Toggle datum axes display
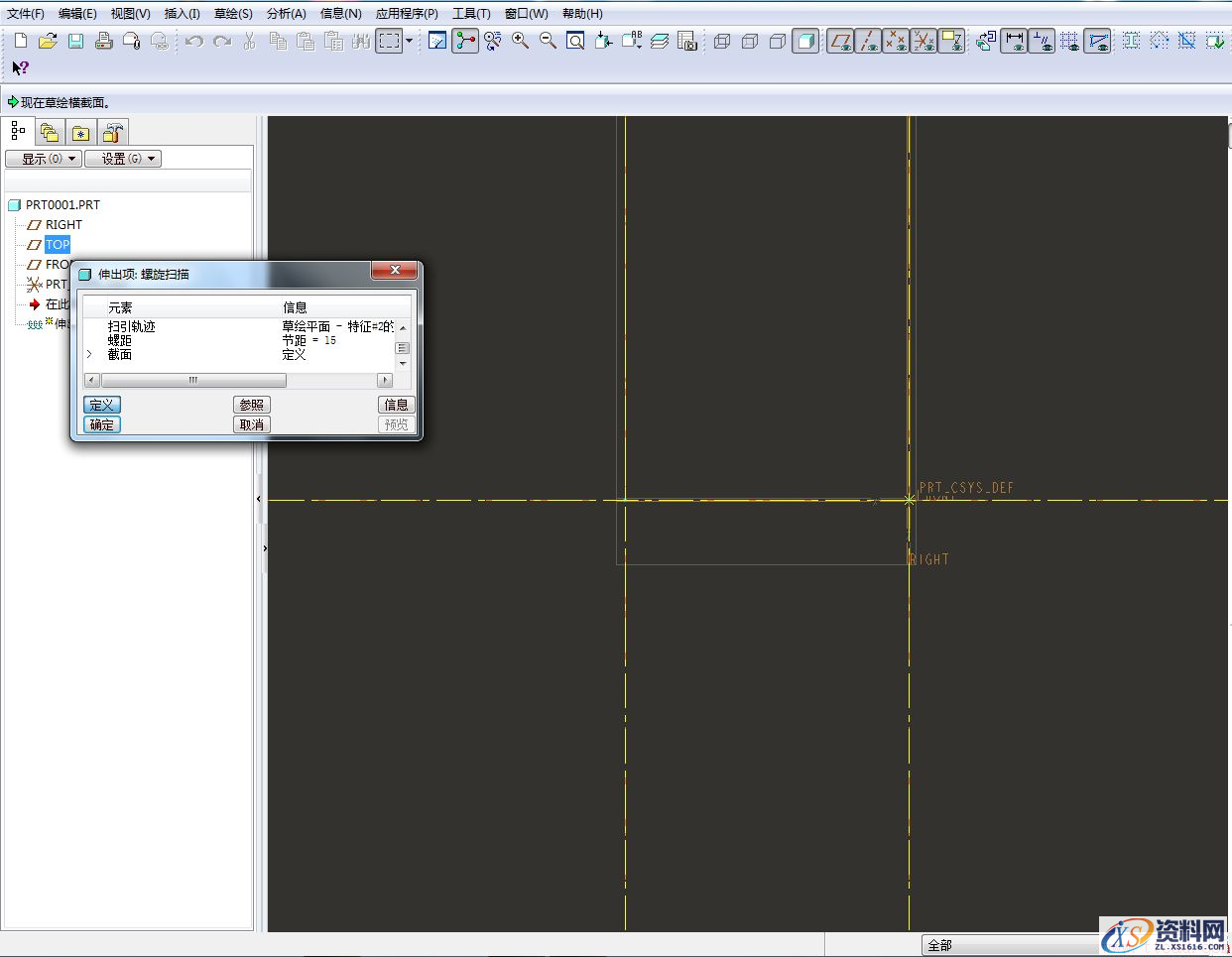 coord(868,41)
